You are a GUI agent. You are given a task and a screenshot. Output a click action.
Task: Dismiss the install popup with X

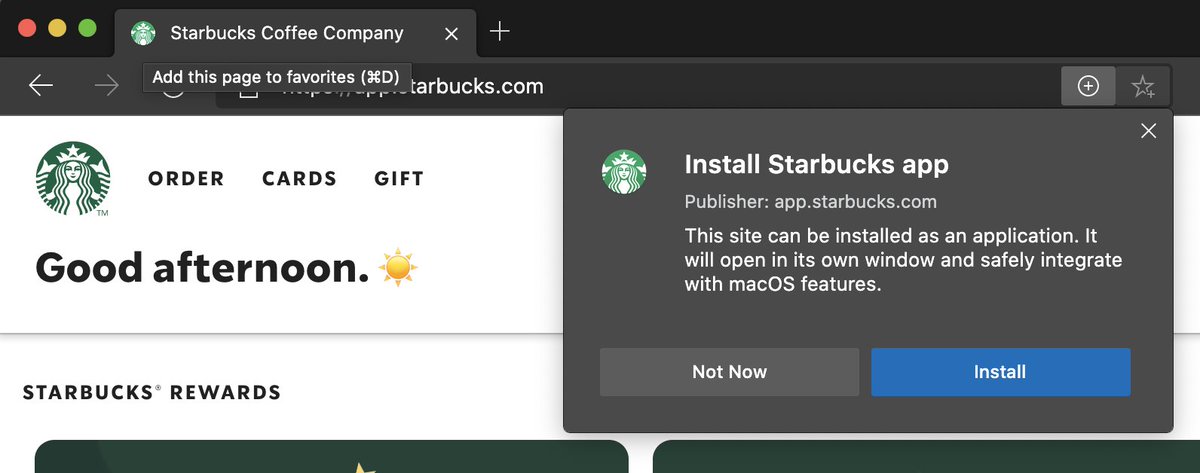tap(1148, 131)
